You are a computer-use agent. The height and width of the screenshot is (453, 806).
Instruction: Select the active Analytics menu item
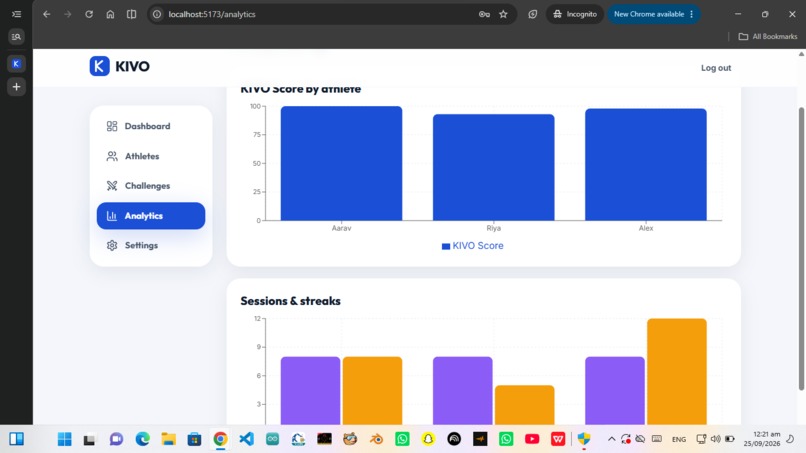click(x=151, y=215)
